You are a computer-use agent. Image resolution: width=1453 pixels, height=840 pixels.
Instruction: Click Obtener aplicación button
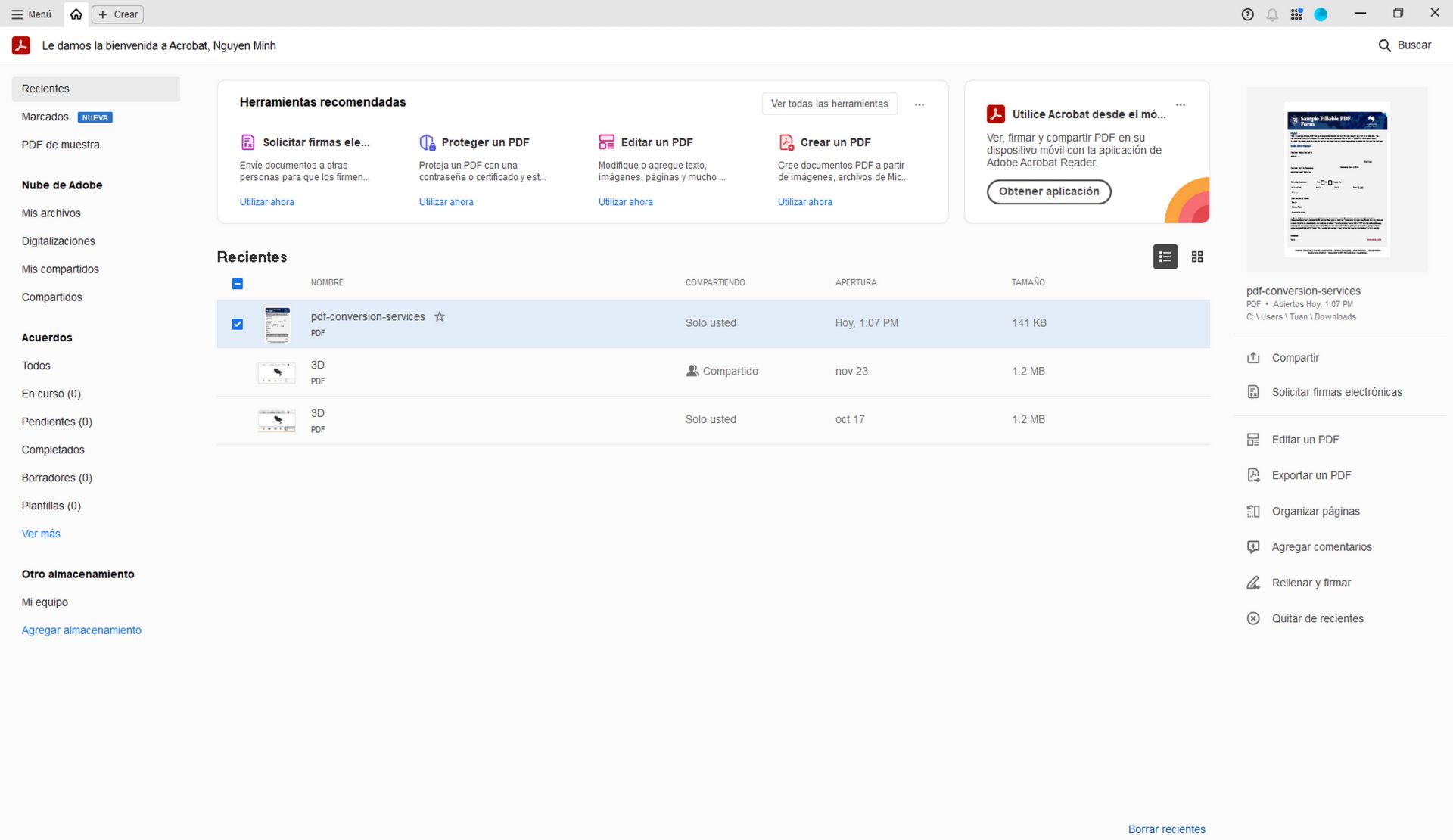point(1048,192)
